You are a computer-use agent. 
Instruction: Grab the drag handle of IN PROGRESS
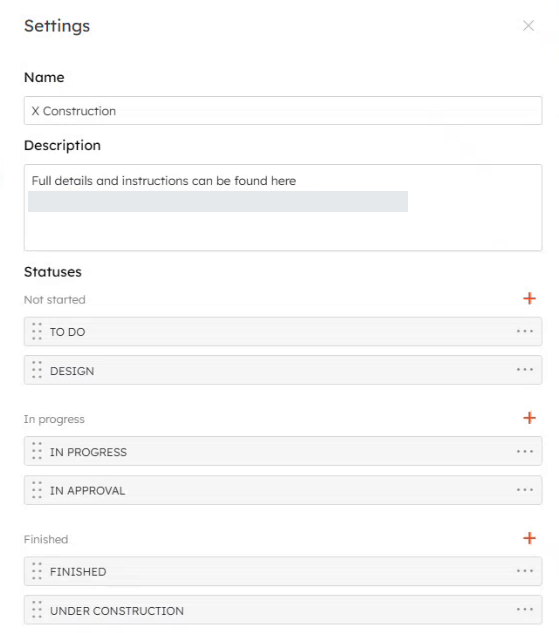pos(37,451)
